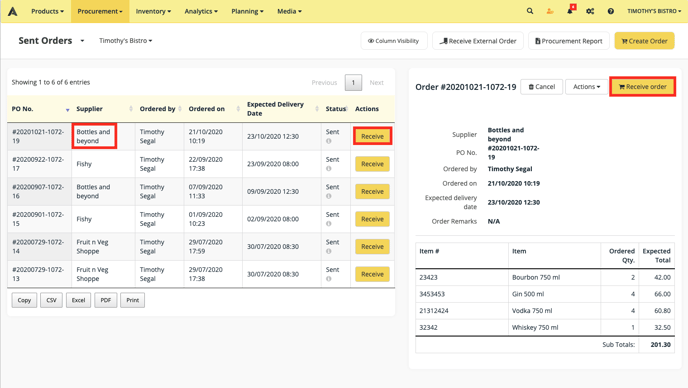
Task: Open the Inventory menu
Action: [153, 11]
